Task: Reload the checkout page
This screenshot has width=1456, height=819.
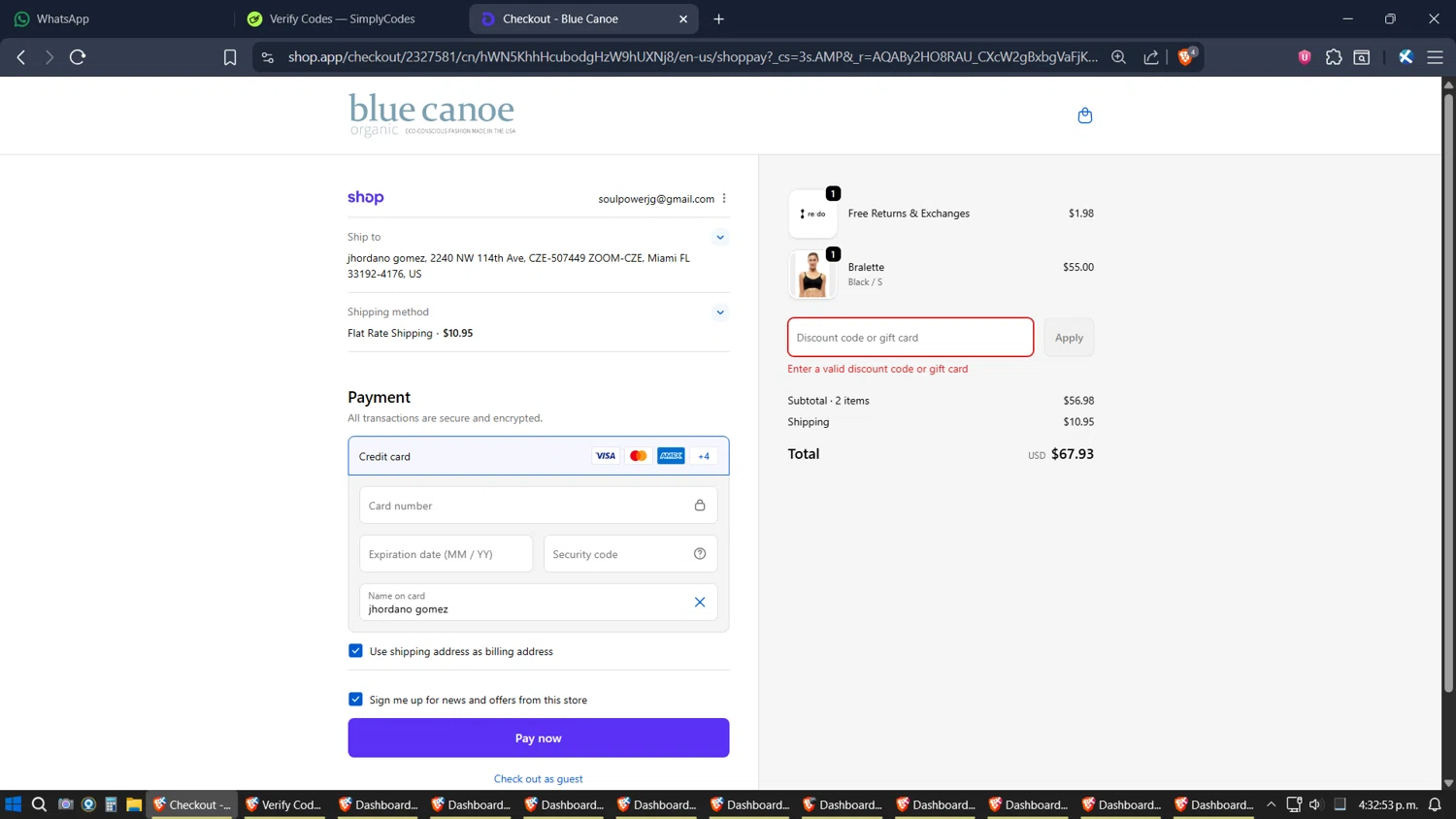Action: pos(78,57)
